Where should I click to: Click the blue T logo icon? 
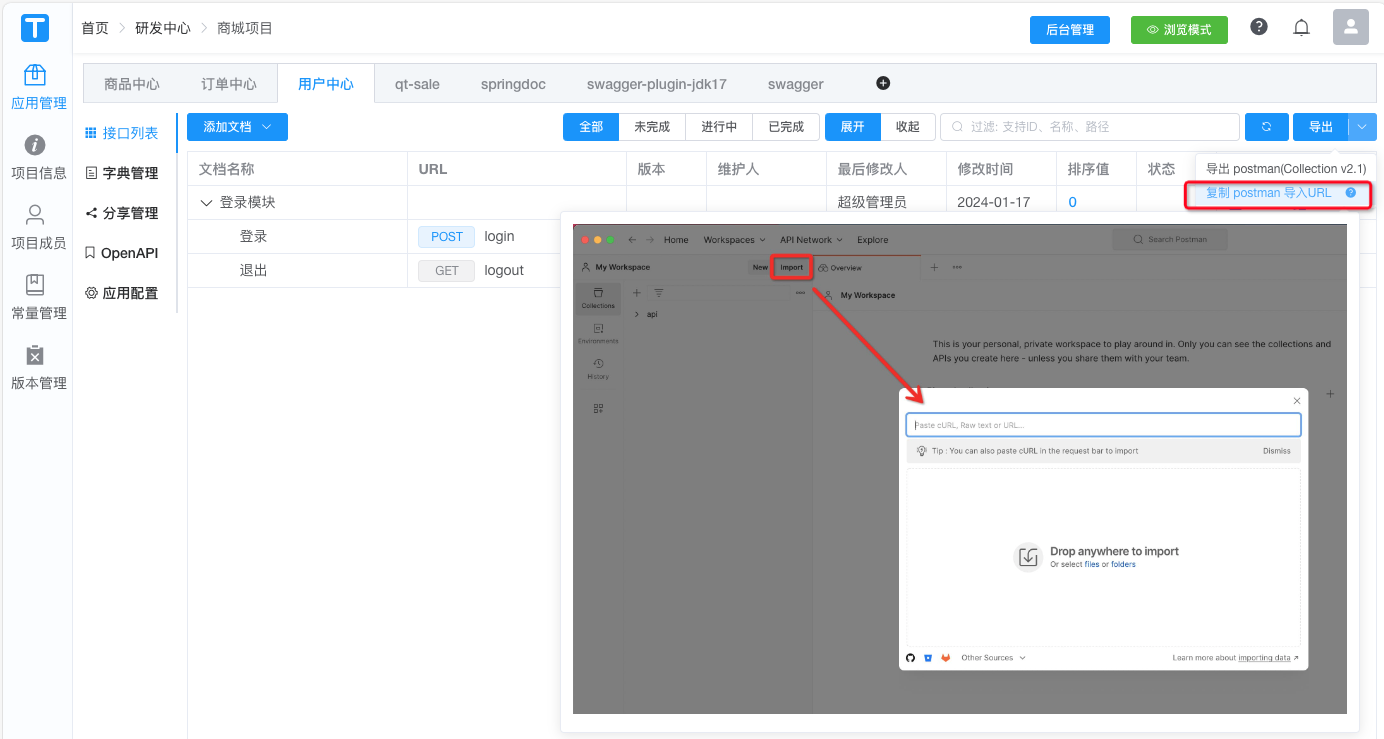click(x=35, y=28)
